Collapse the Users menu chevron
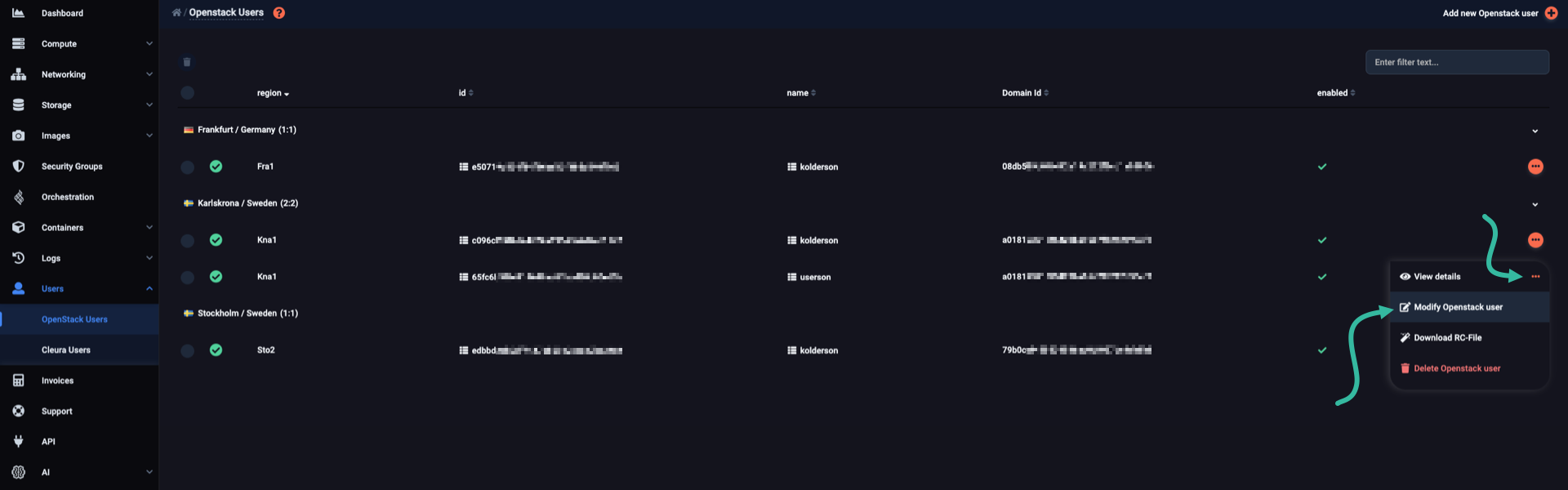Screen dimensions: 1568x490 pos(149,288)
